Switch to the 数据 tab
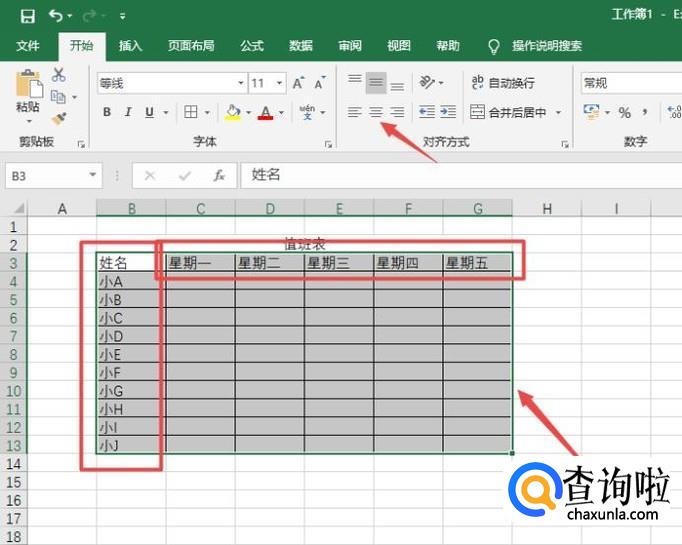This screenshot has width=682, height=545. pos(301,46)
